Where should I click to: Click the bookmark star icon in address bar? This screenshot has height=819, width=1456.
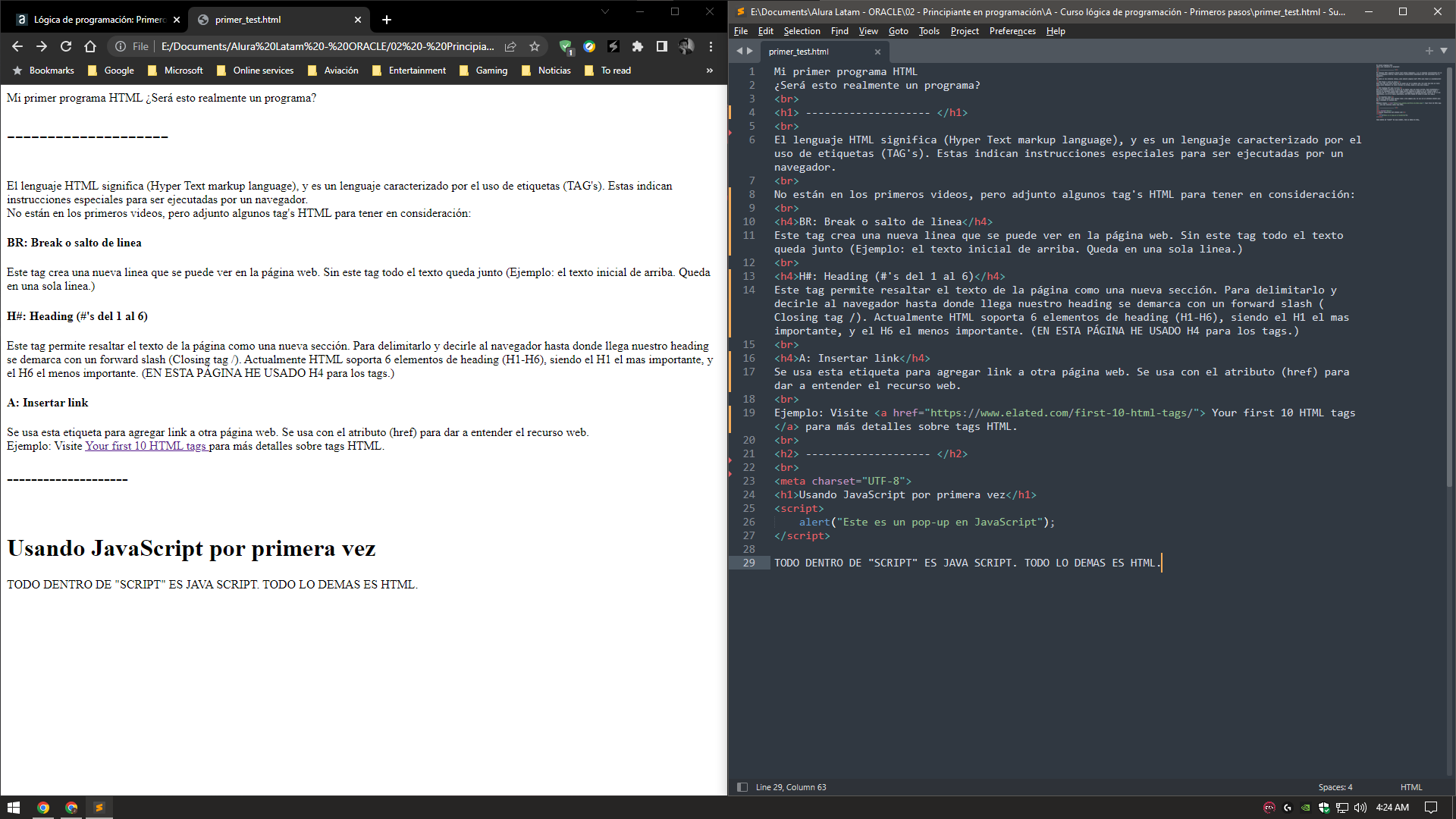[534, 47]
